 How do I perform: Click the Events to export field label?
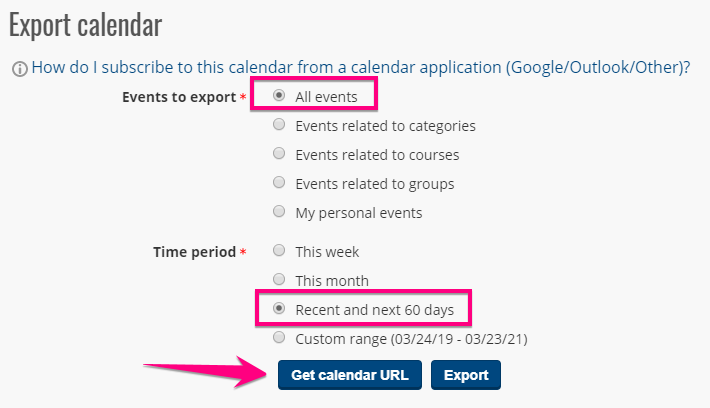(178, 98)
